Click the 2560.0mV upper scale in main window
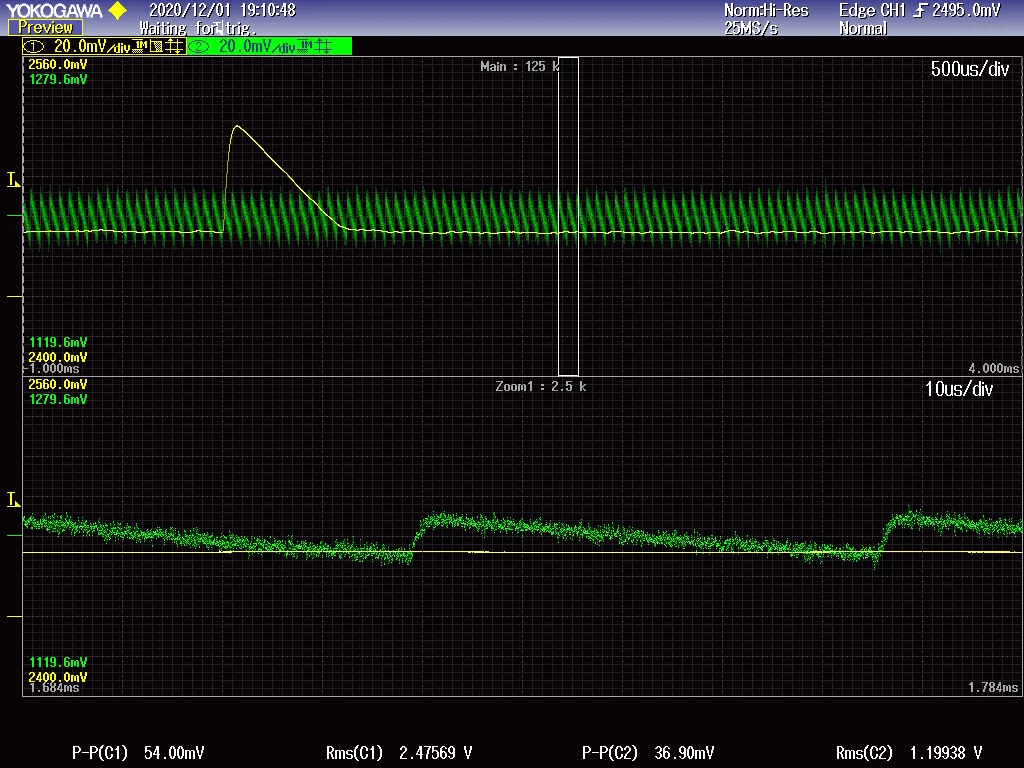1024x768 pixels. (x=57, y=65)
